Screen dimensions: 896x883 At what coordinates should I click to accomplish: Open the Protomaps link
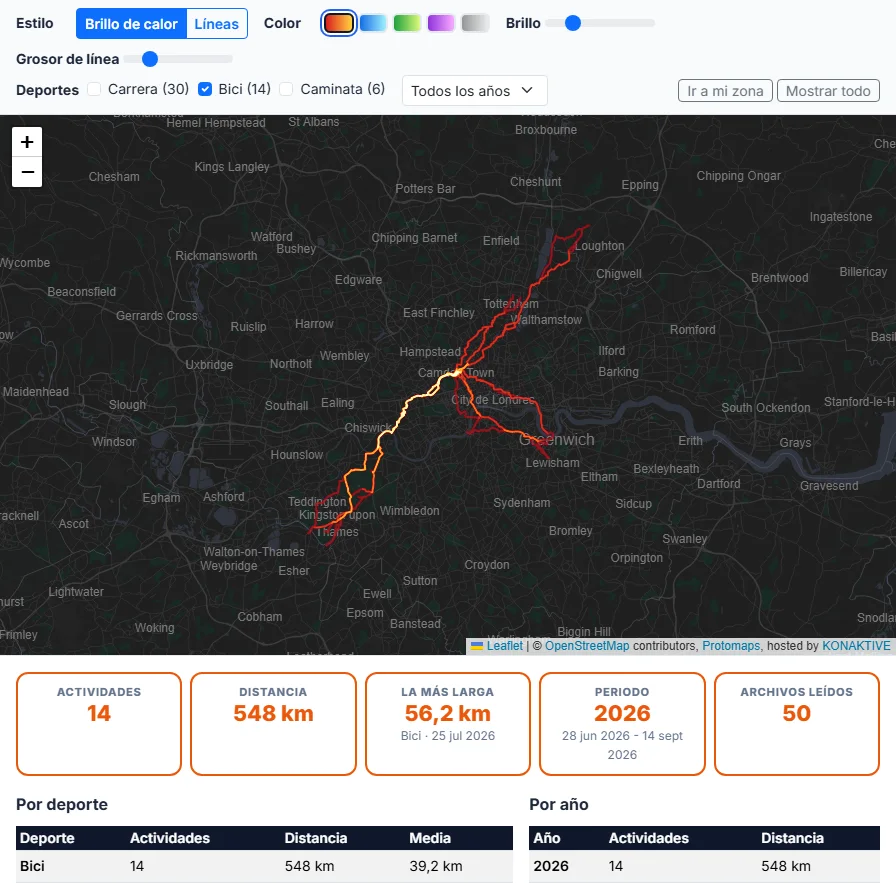pyautogui.click(x=731, y=646)
